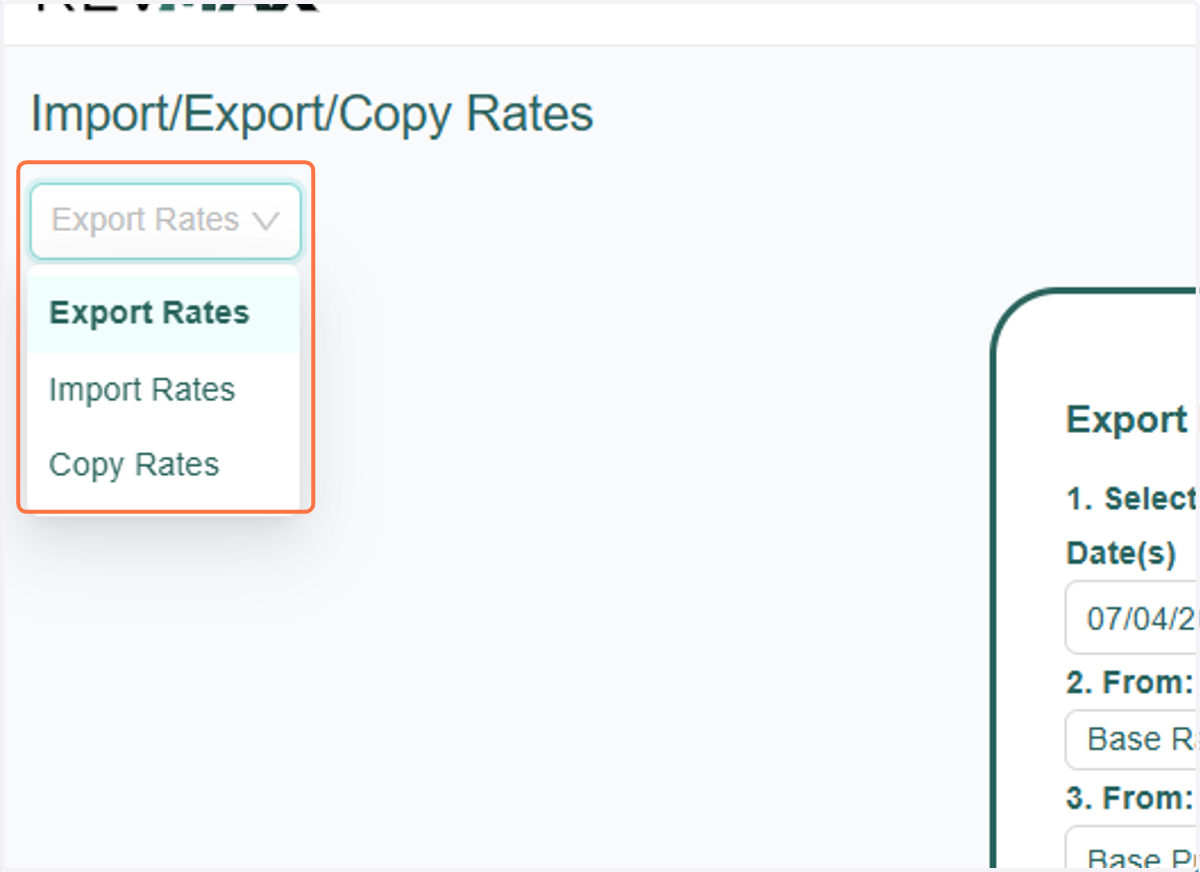Open the '2. From:' Base Ra dropdown field
This screenshot has width=1200, height=872.
[1132, 739]
